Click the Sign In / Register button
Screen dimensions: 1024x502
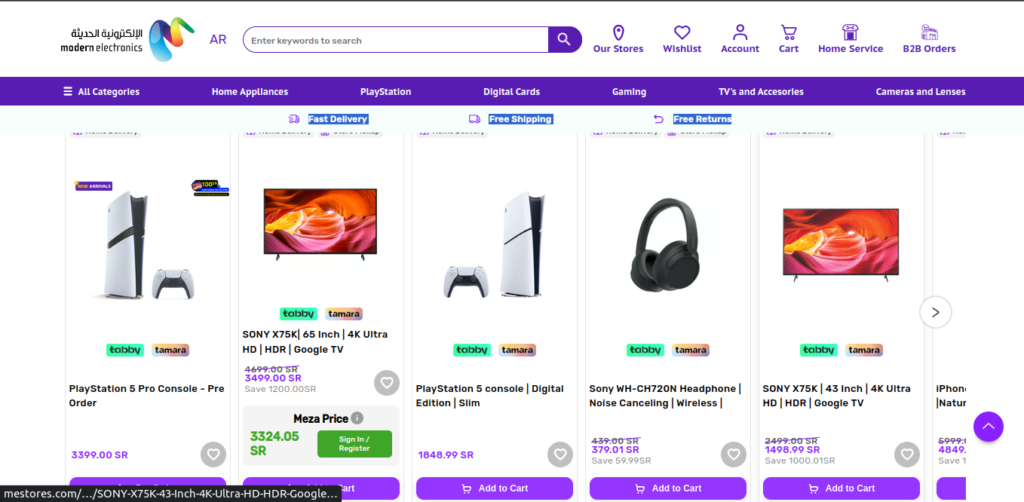coord(355,444)
